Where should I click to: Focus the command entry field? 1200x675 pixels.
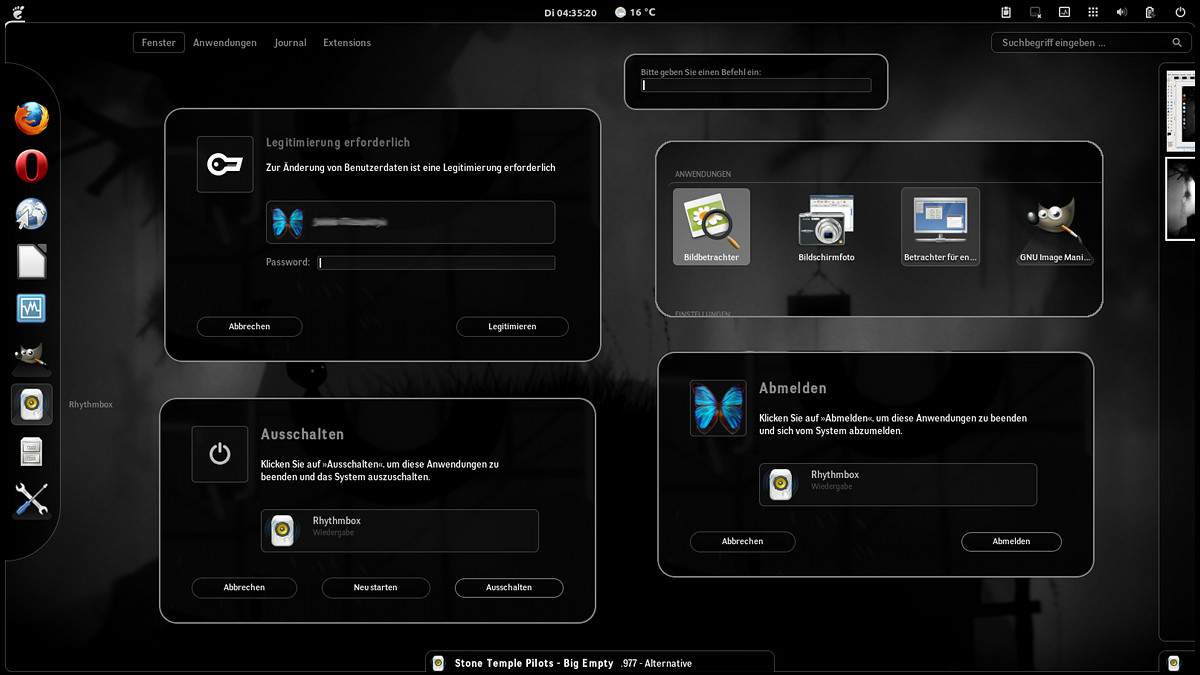(x=756, y=85)
